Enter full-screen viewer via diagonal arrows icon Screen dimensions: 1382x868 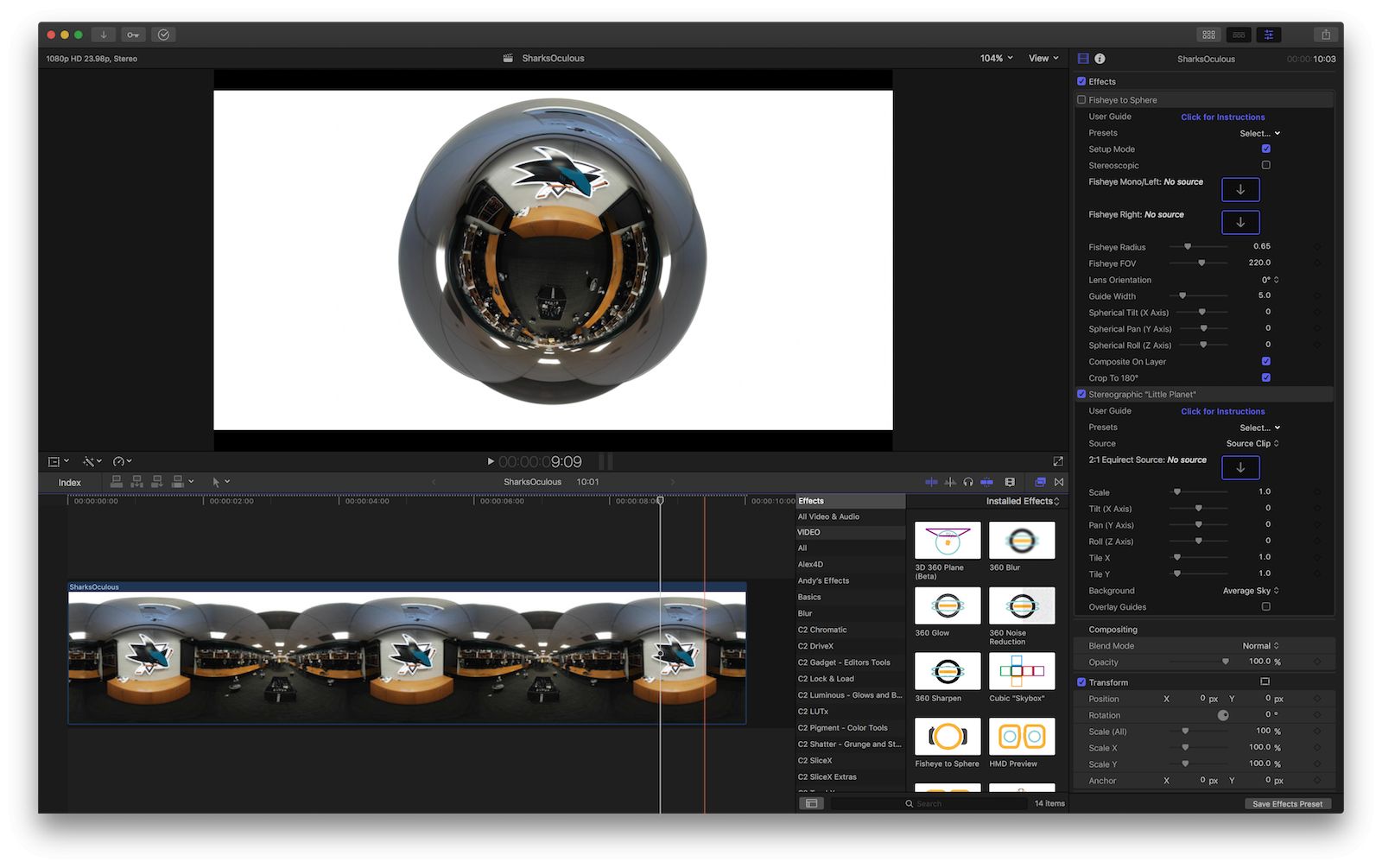[x=1058, y=461]
